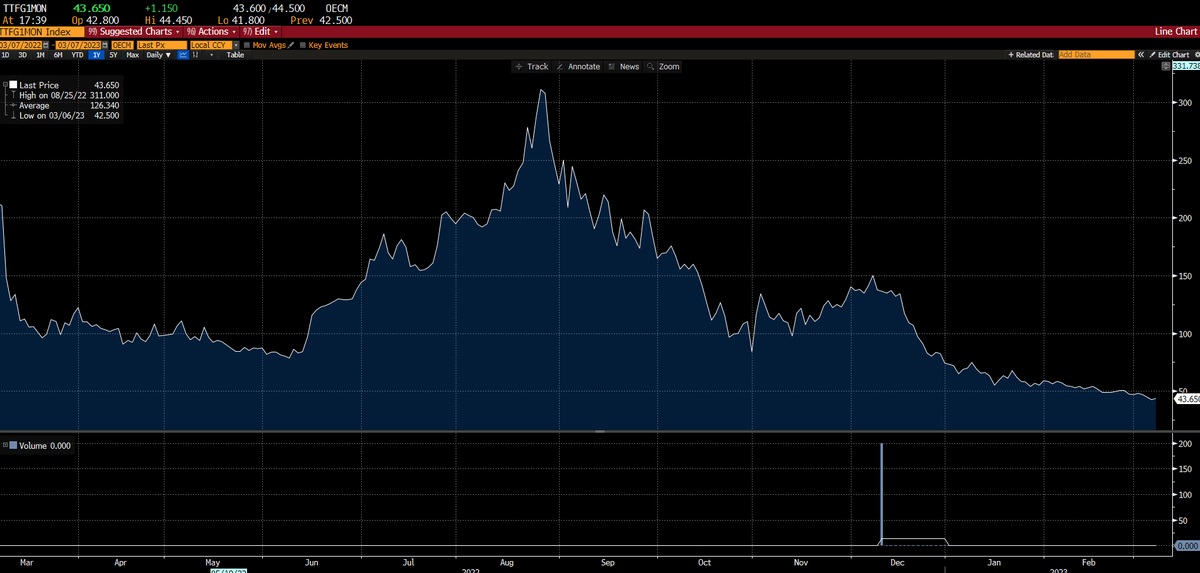Viewport: 1200px width, 573px height.
Task: Click the Add Data input field
Action: pyautogui.click(x=1096, y=55)
